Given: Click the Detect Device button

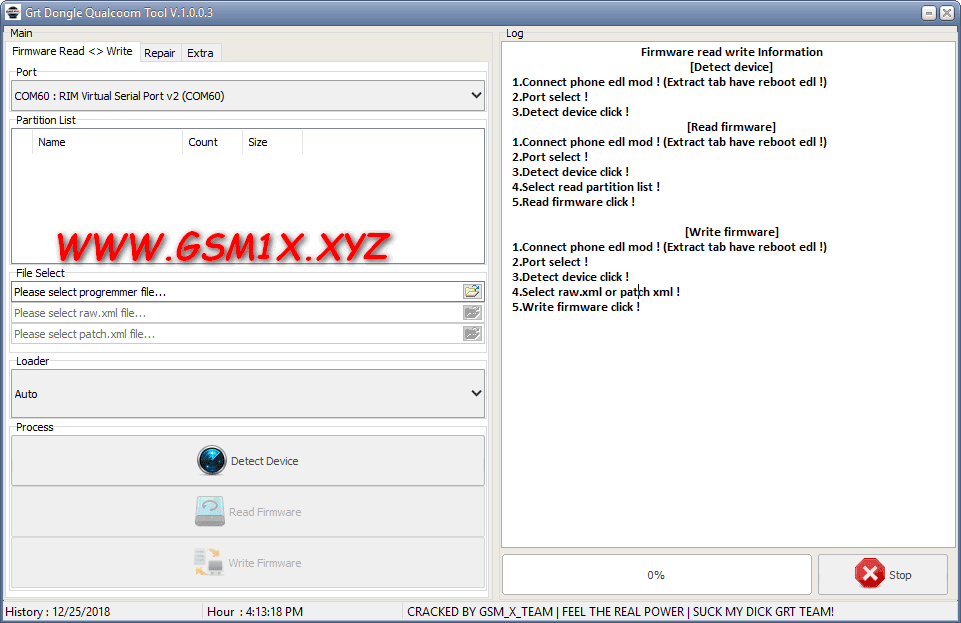Looking at the screenshot, I should click(248, 461).
